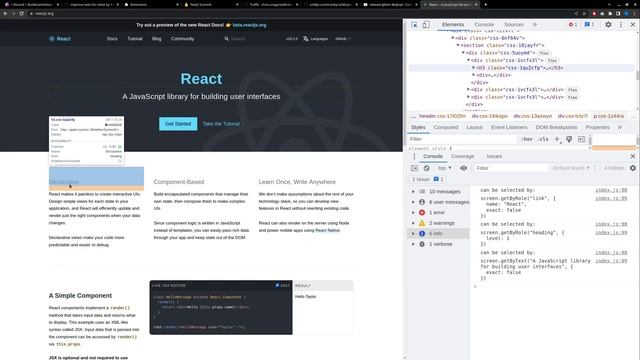This screenshot has width=640, height=360.
Task: Click the browser back arrow
Action: pyautogui.click(x=5, y=13)
